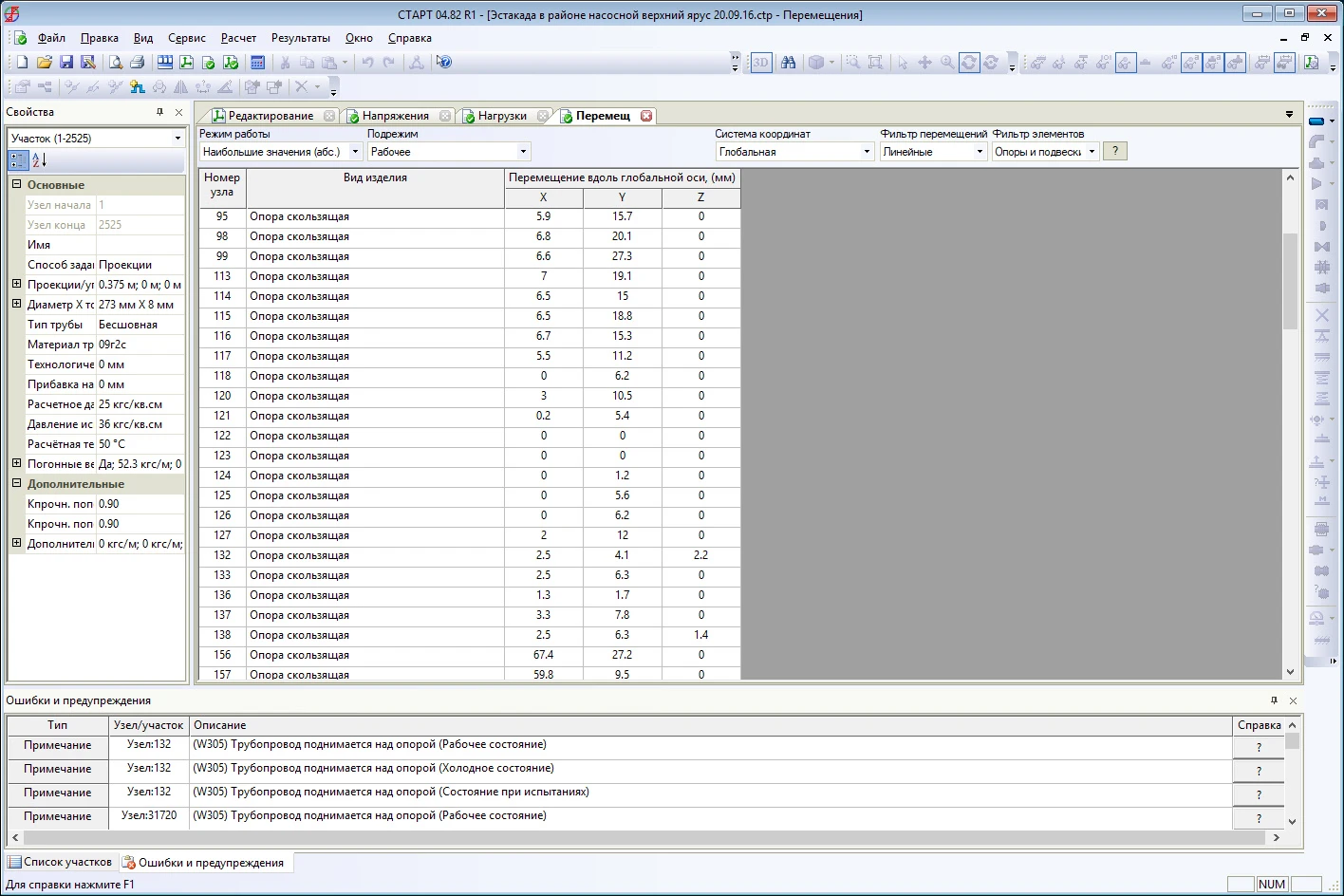
Task: Switch properties to alphabetical A-Z sorting
Action: [39, 160]
